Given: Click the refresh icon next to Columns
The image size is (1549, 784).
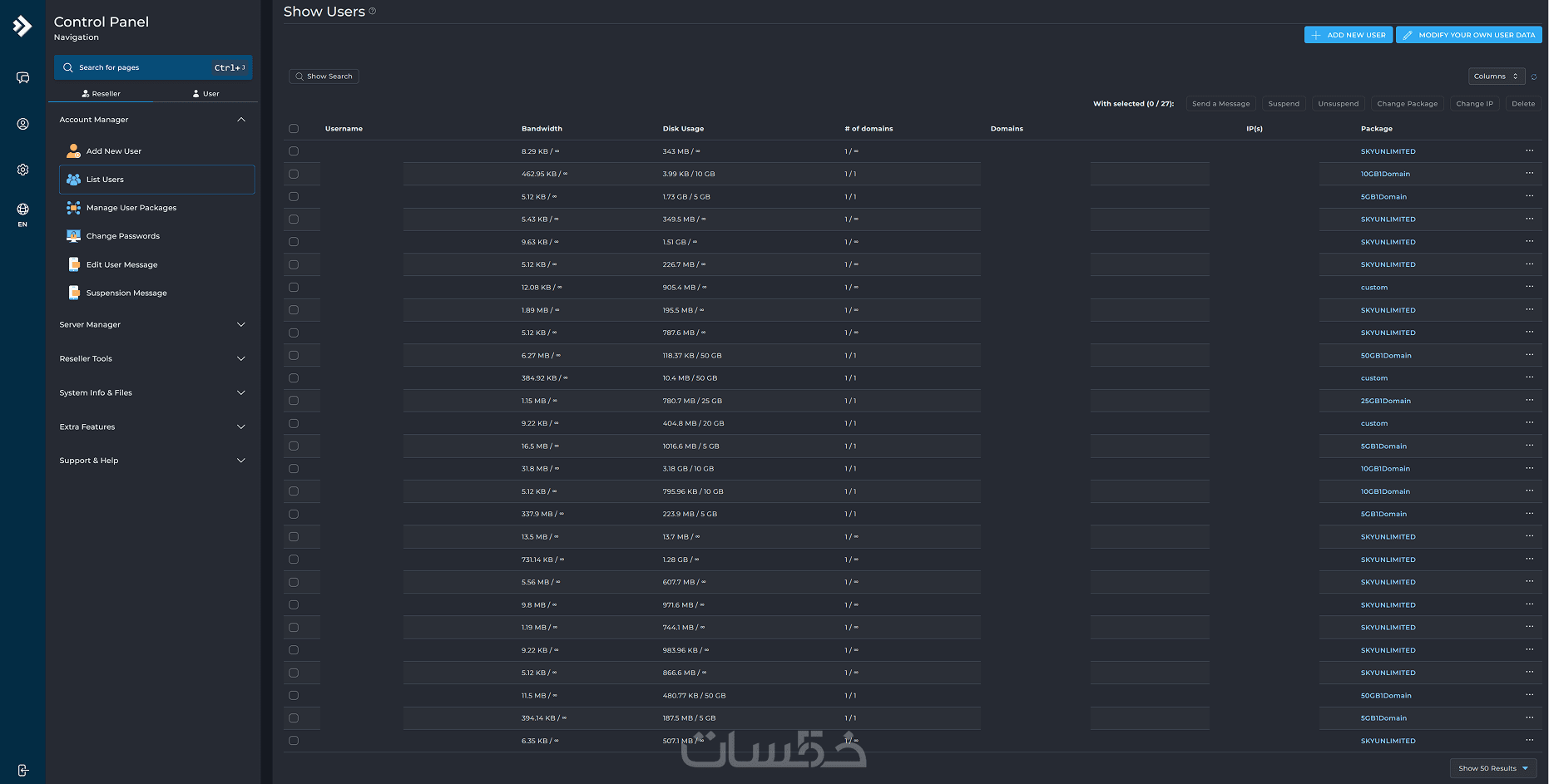Looking at the screenshot, I should point(1534,76).
